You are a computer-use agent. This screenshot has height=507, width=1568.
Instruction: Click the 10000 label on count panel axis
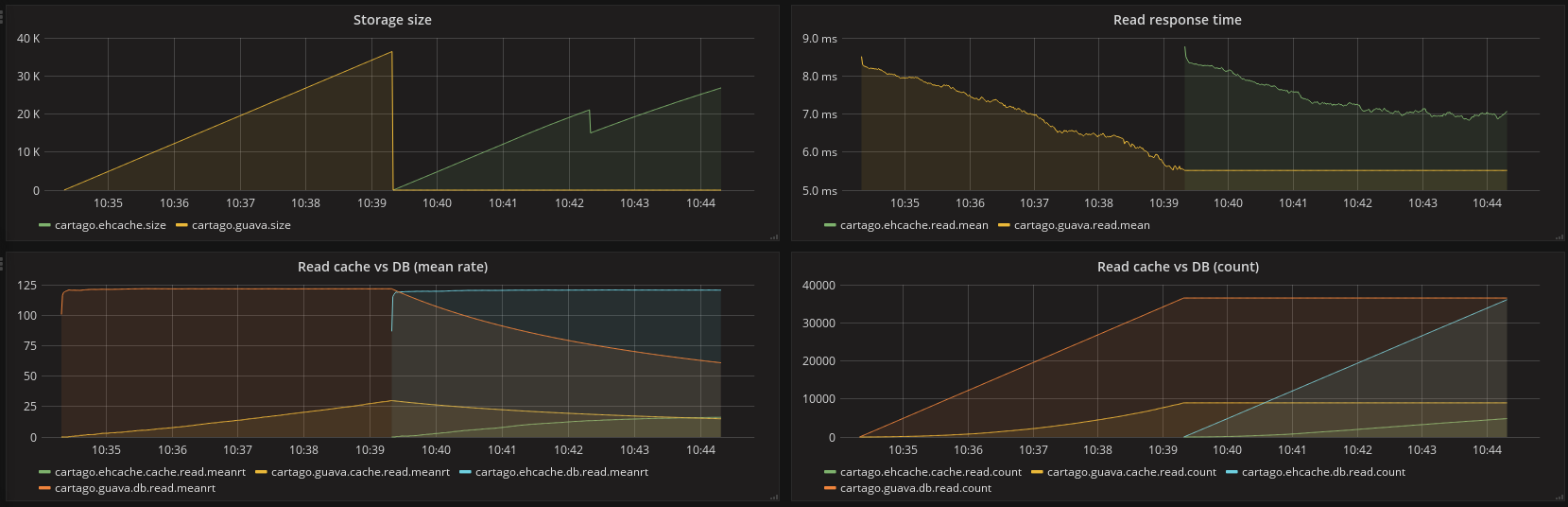[x=818, y=399]
